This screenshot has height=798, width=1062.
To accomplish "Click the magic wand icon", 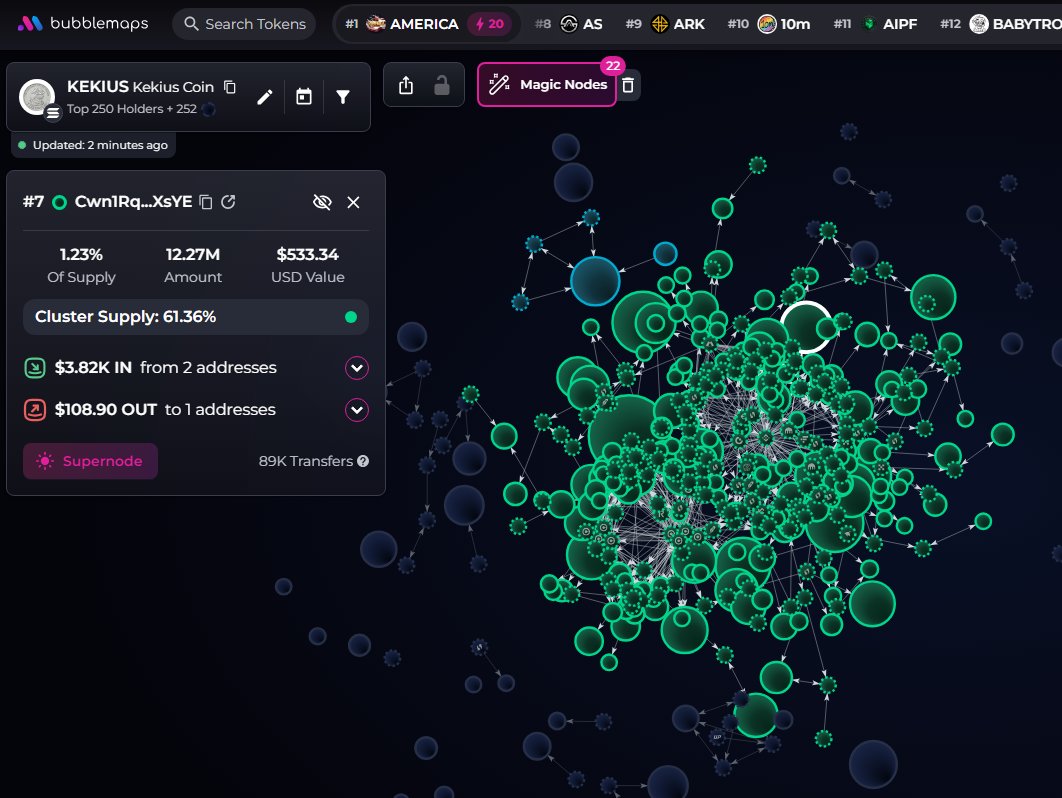I will (x=499, y=84).
